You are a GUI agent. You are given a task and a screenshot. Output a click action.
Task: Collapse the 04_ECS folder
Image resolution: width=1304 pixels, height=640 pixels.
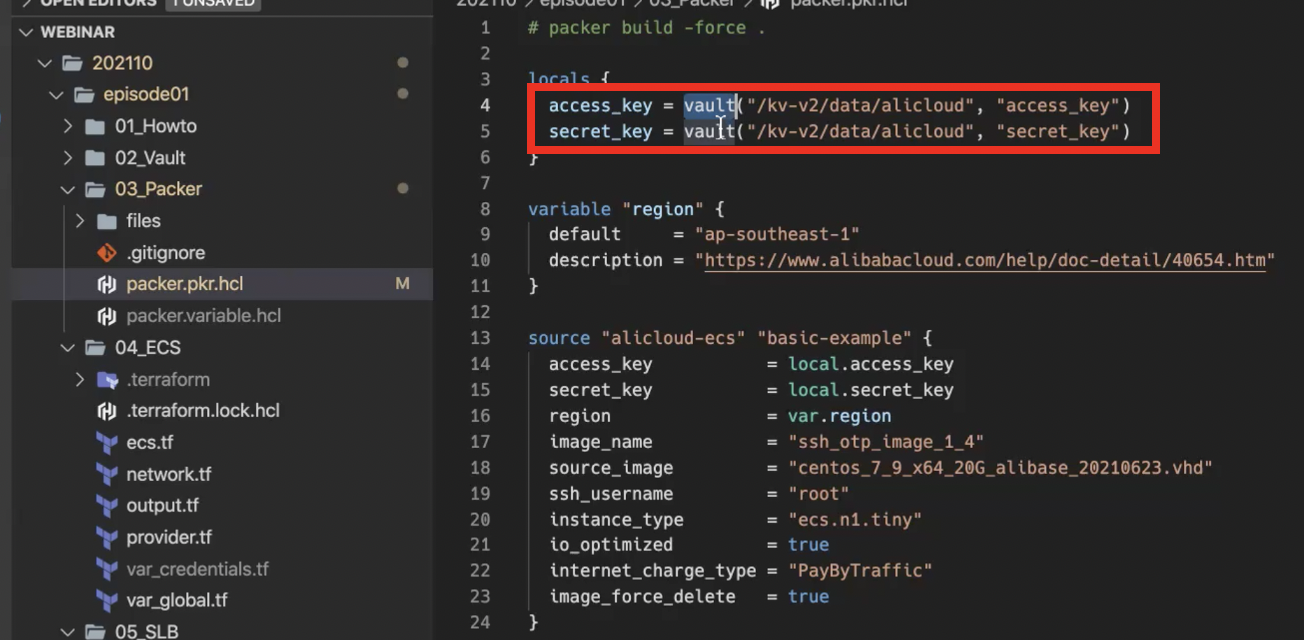point(67,347)
